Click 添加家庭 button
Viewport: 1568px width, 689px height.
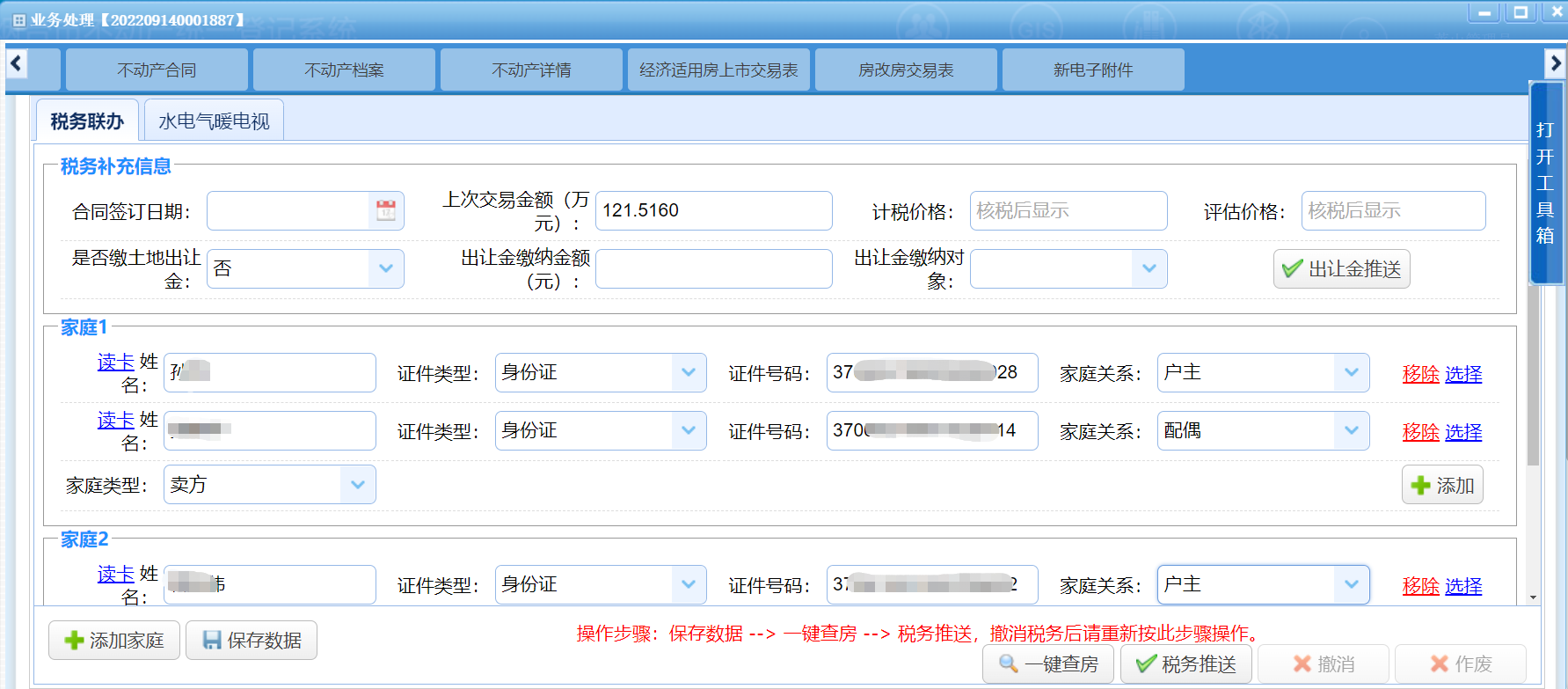coord(114,641)
